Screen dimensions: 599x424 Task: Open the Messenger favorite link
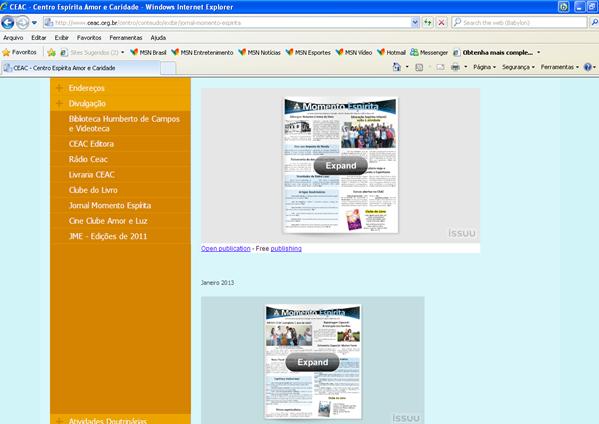[x=429, y=52]
